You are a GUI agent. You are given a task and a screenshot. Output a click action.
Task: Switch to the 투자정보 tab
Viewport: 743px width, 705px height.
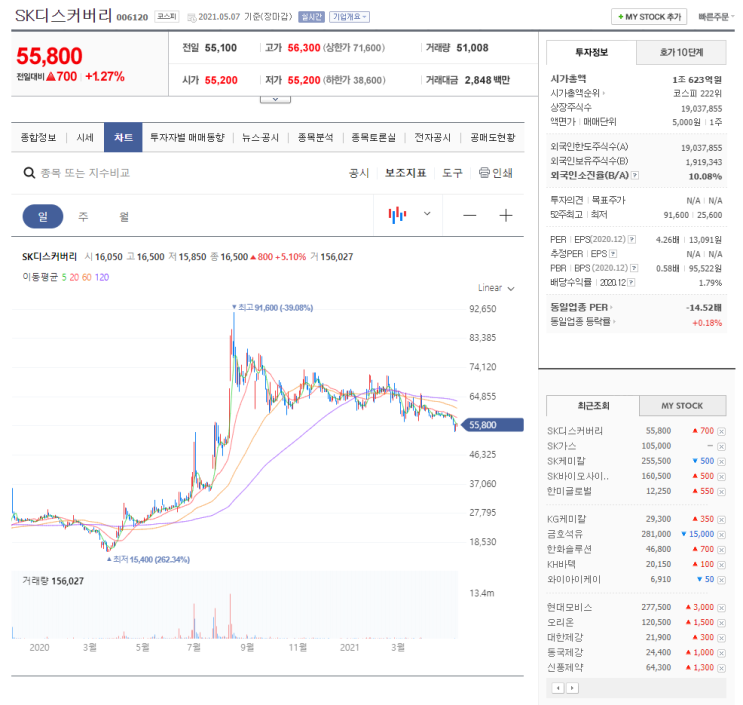pos(591,52)
